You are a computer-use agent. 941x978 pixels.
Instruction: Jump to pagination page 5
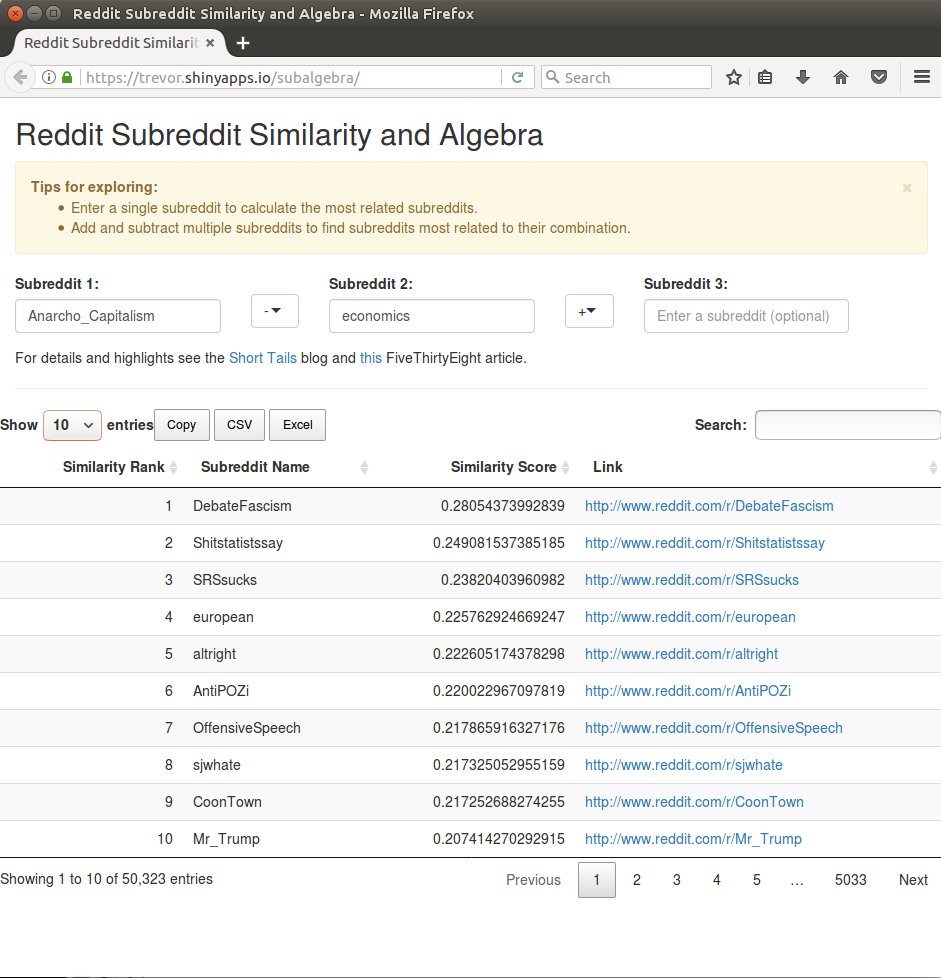(x=756, y=880)
